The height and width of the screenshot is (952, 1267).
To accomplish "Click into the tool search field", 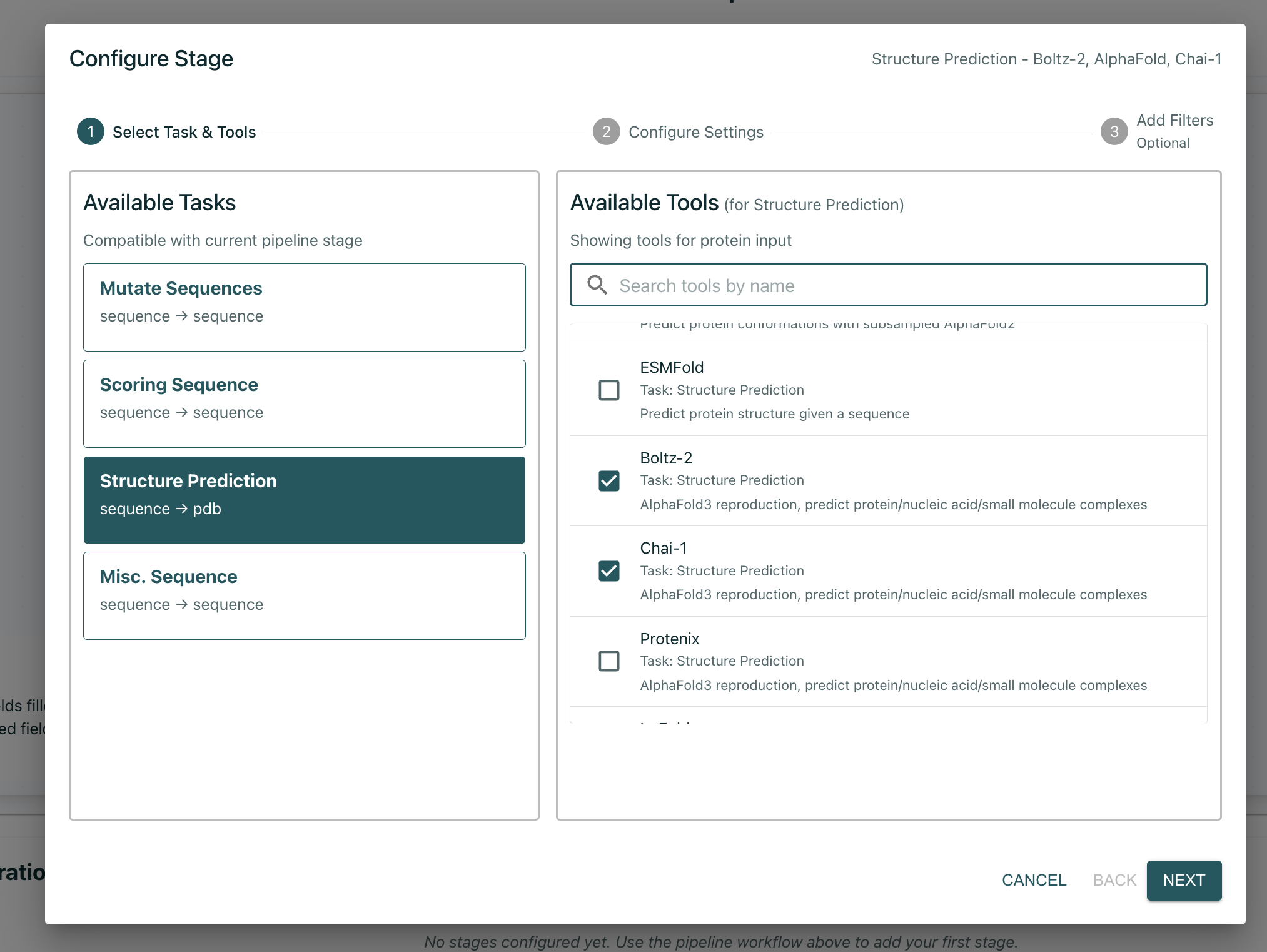I will point(888,285).
